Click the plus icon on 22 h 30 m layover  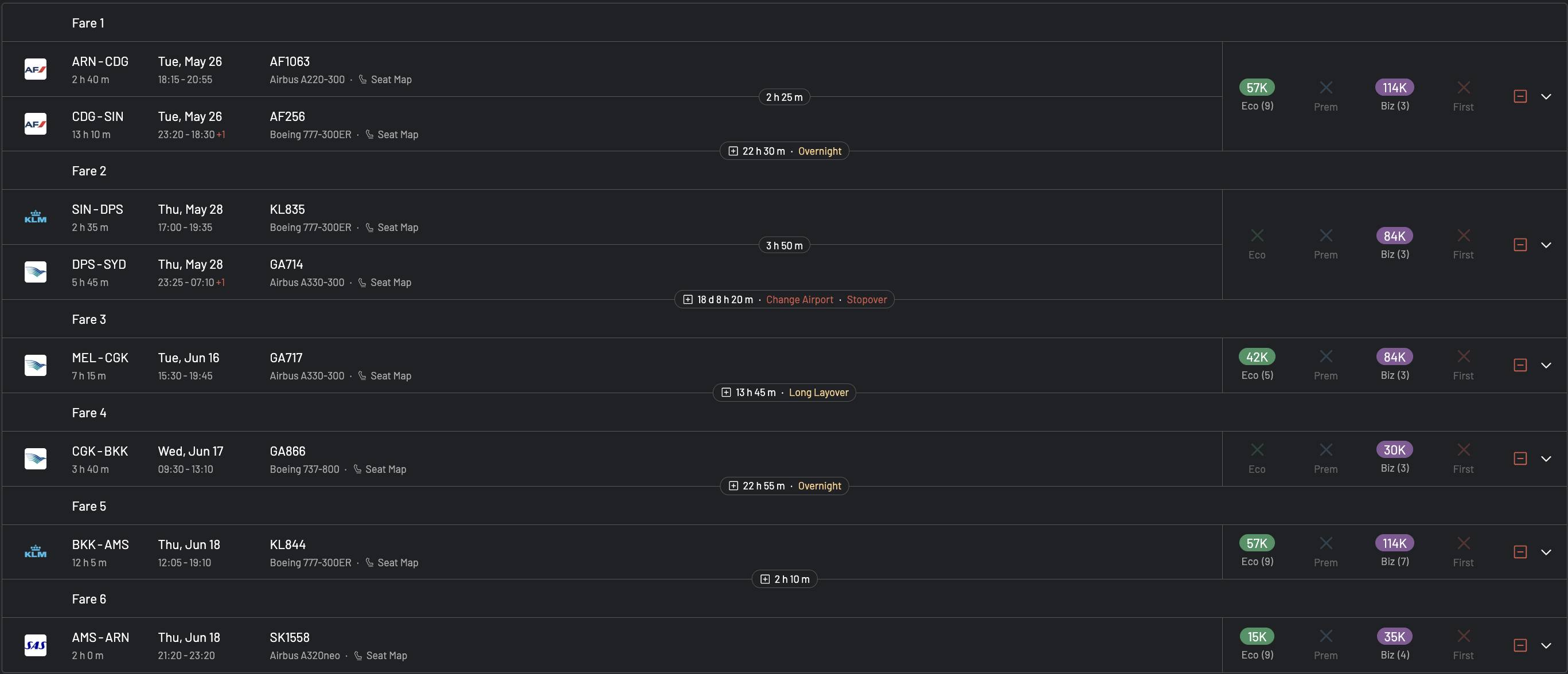pos(734,151)
